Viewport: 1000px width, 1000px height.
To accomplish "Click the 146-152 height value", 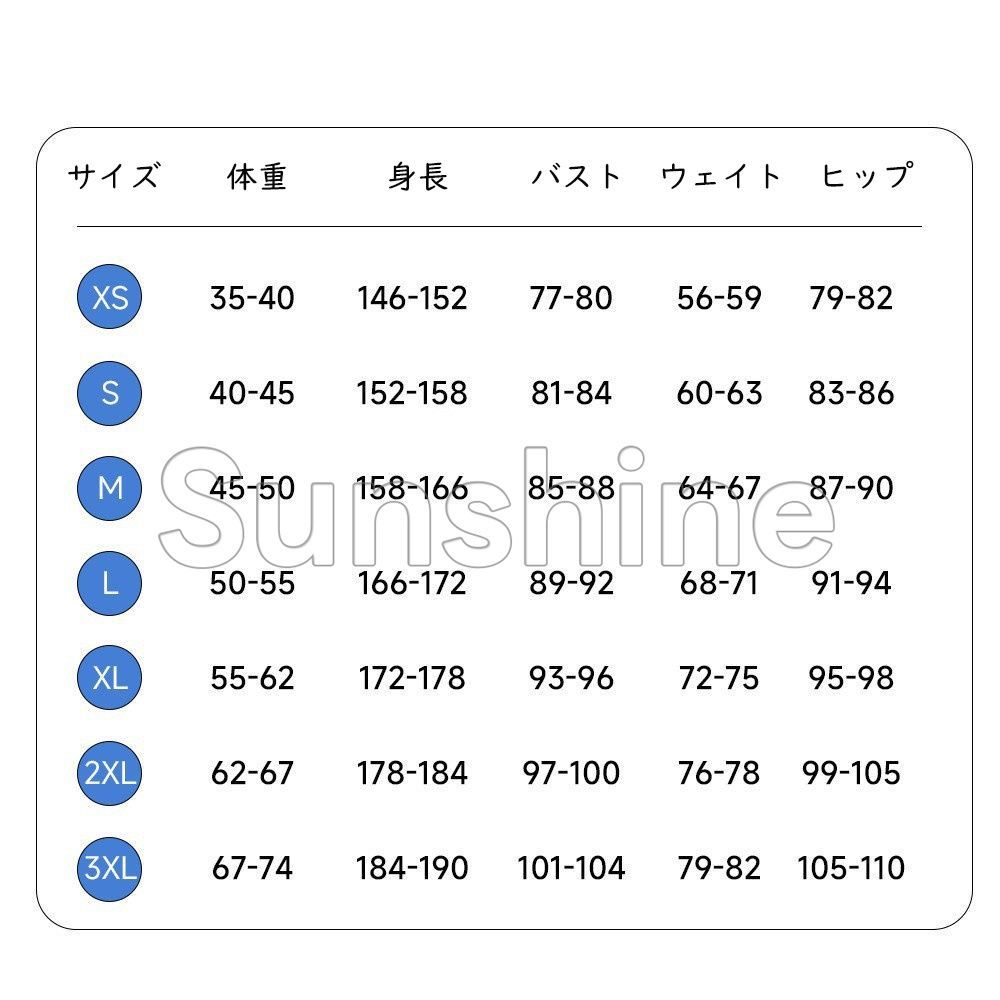I will [412, 298].
